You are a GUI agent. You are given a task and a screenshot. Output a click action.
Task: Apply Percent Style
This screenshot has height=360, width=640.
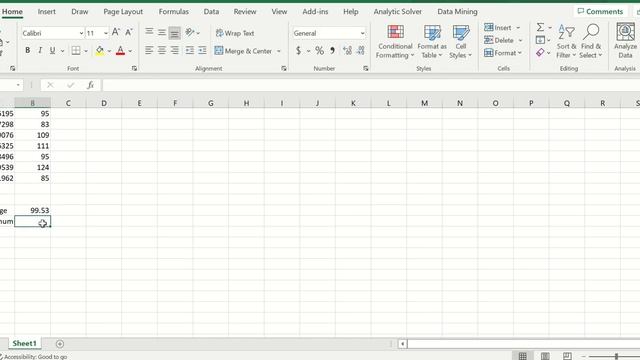pos(320,51)
